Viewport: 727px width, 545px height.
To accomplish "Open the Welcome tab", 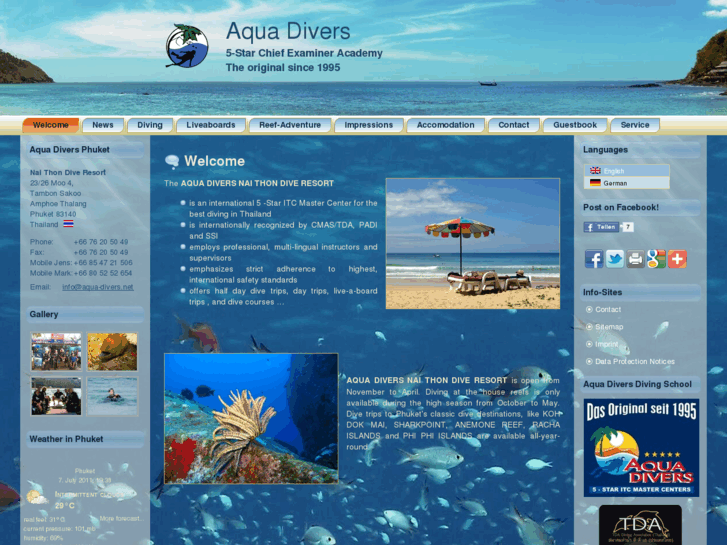I will [51, 125].
